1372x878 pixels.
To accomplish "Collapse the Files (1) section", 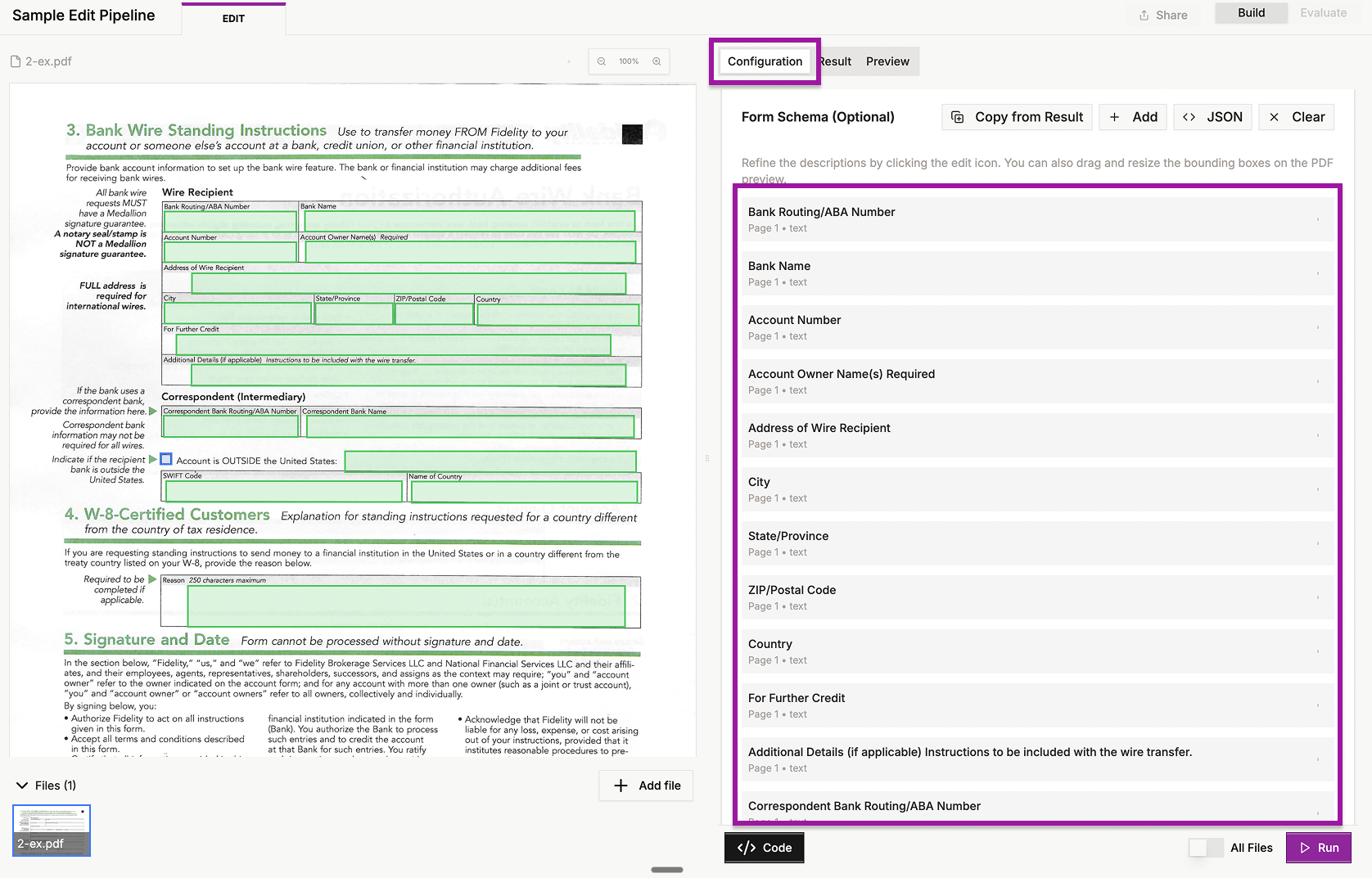I will pos(46,786).
